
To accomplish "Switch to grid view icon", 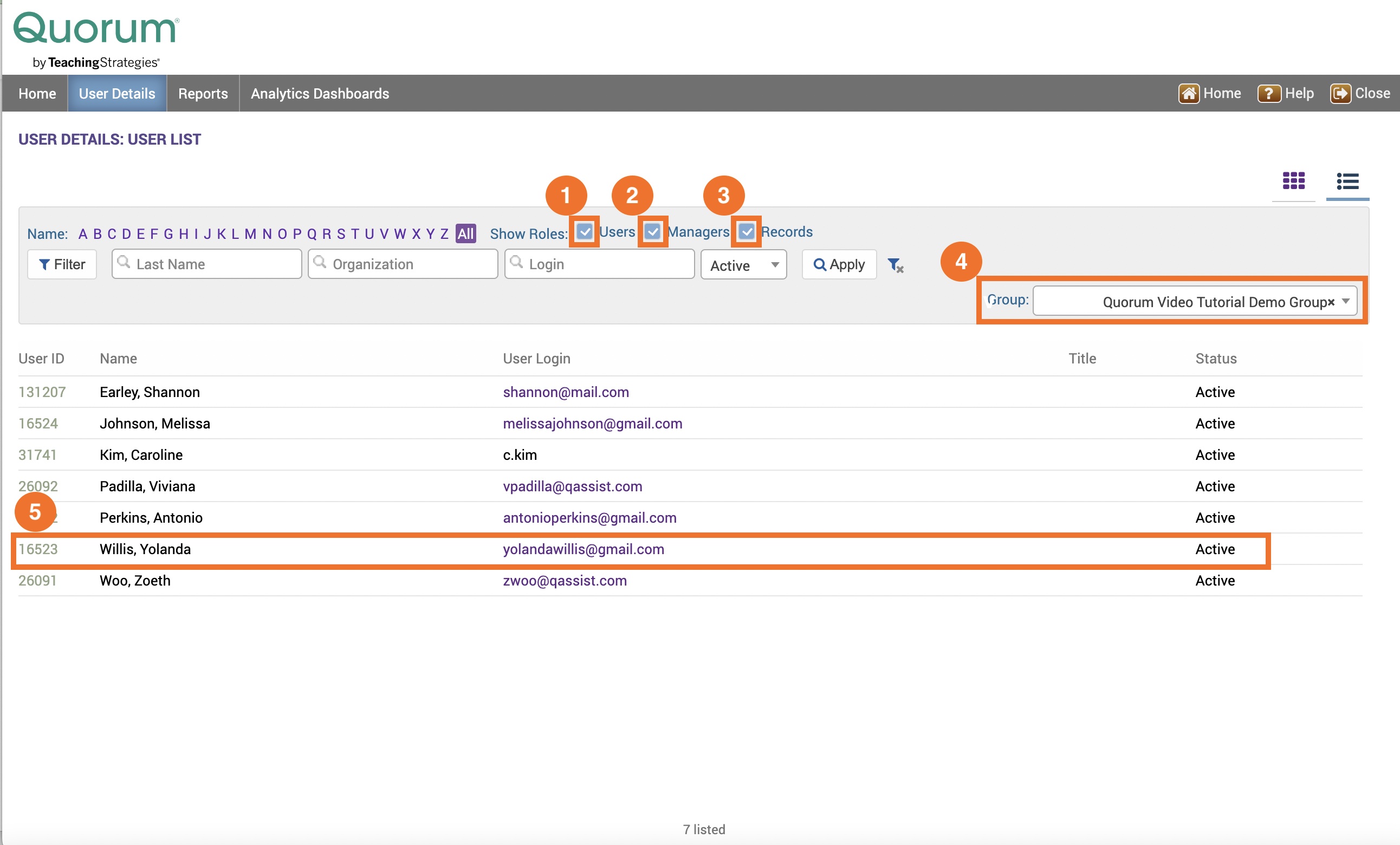I will 1293,181.
